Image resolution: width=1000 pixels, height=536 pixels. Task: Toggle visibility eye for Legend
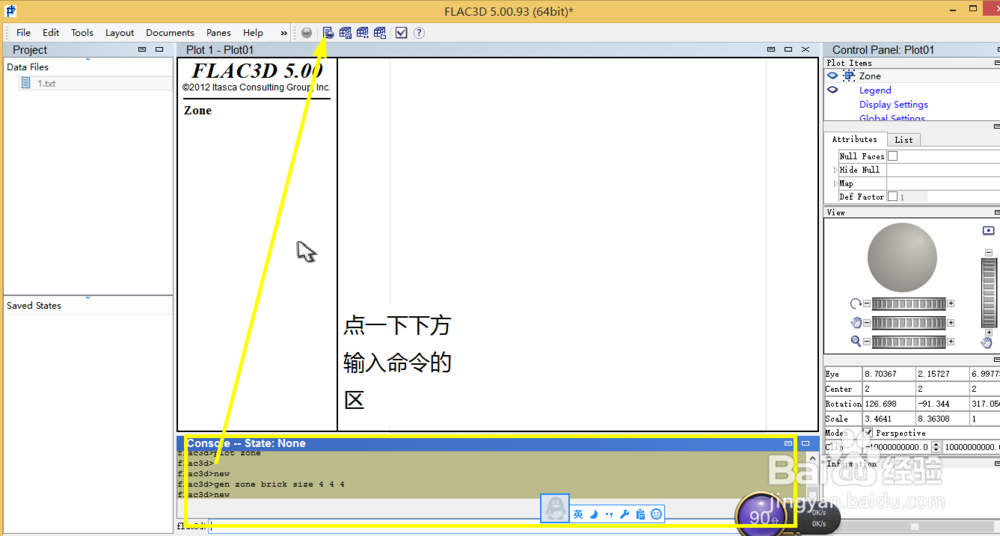[832, 90]
